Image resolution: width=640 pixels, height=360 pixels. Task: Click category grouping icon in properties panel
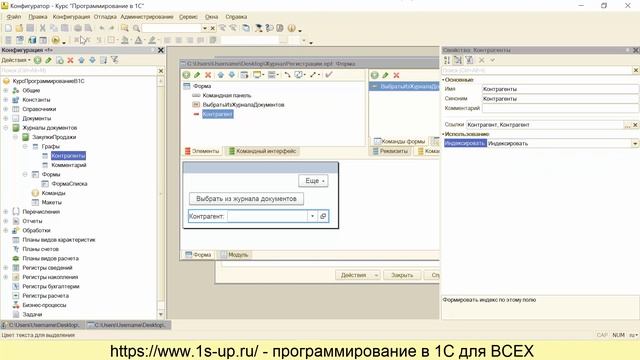point(458,60)
